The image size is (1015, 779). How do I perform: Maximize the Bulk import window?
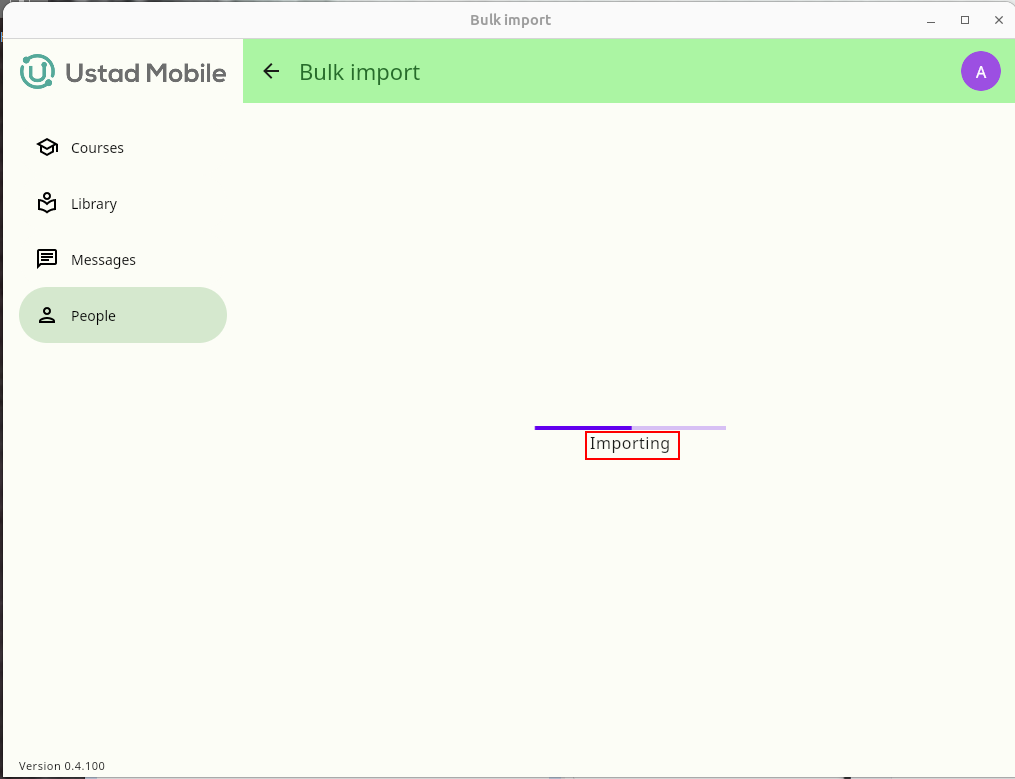pos(965,20)
